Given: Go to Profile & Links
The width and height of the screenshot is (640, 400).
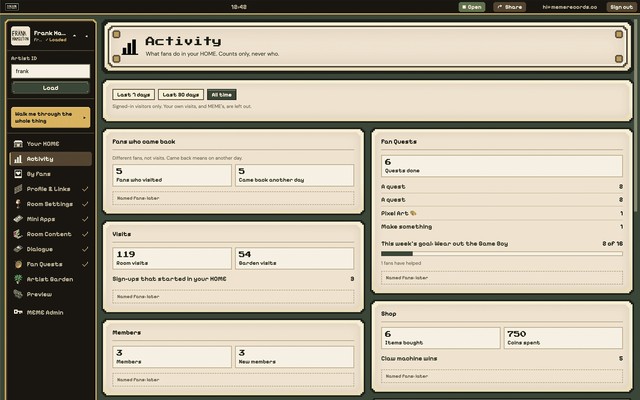Looking at the screenshot, I should pyautogui.click(x=50, y=189).
